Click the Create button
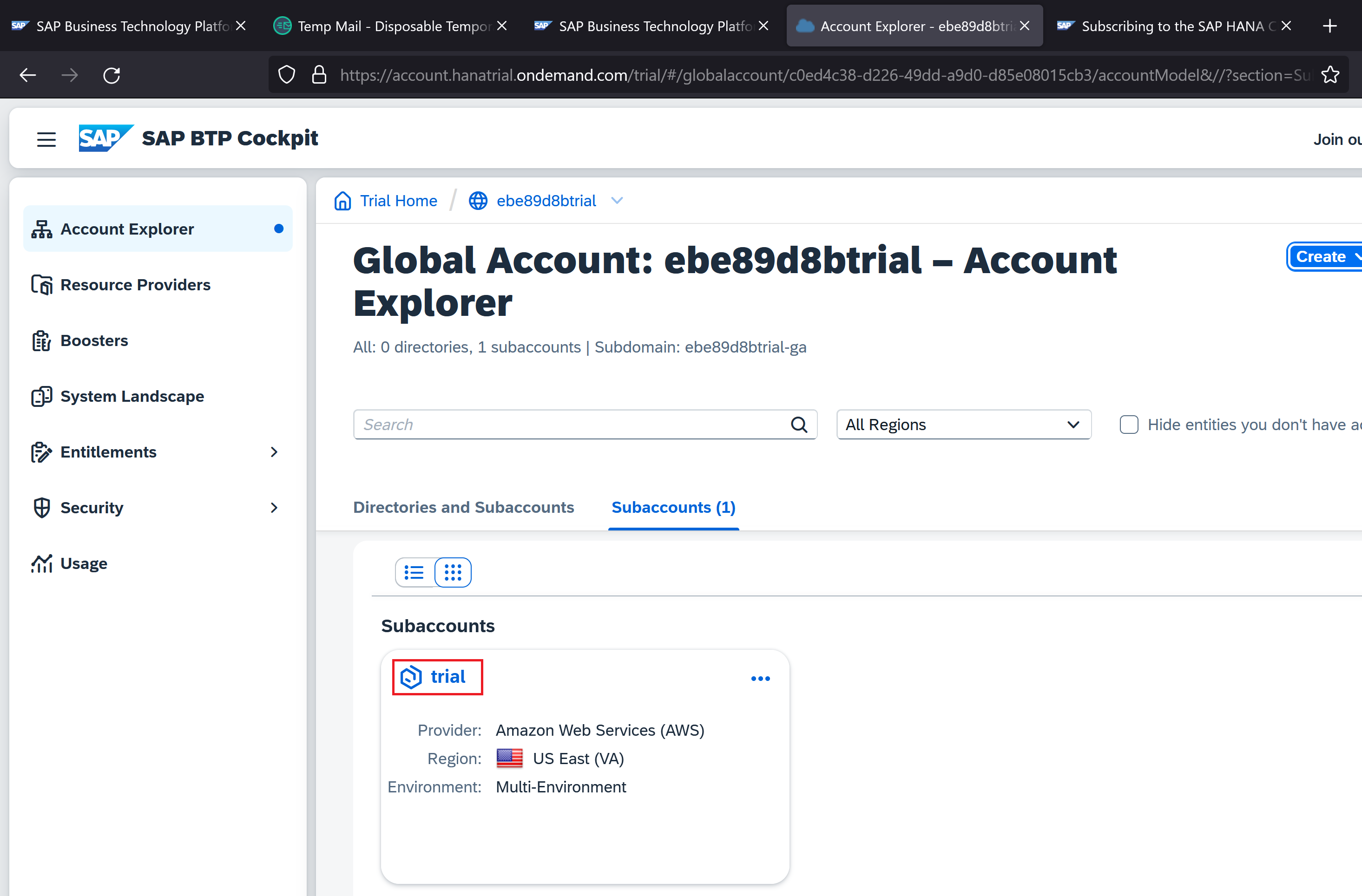This screenshot has width=1362, height=896. click(1321, 256)
